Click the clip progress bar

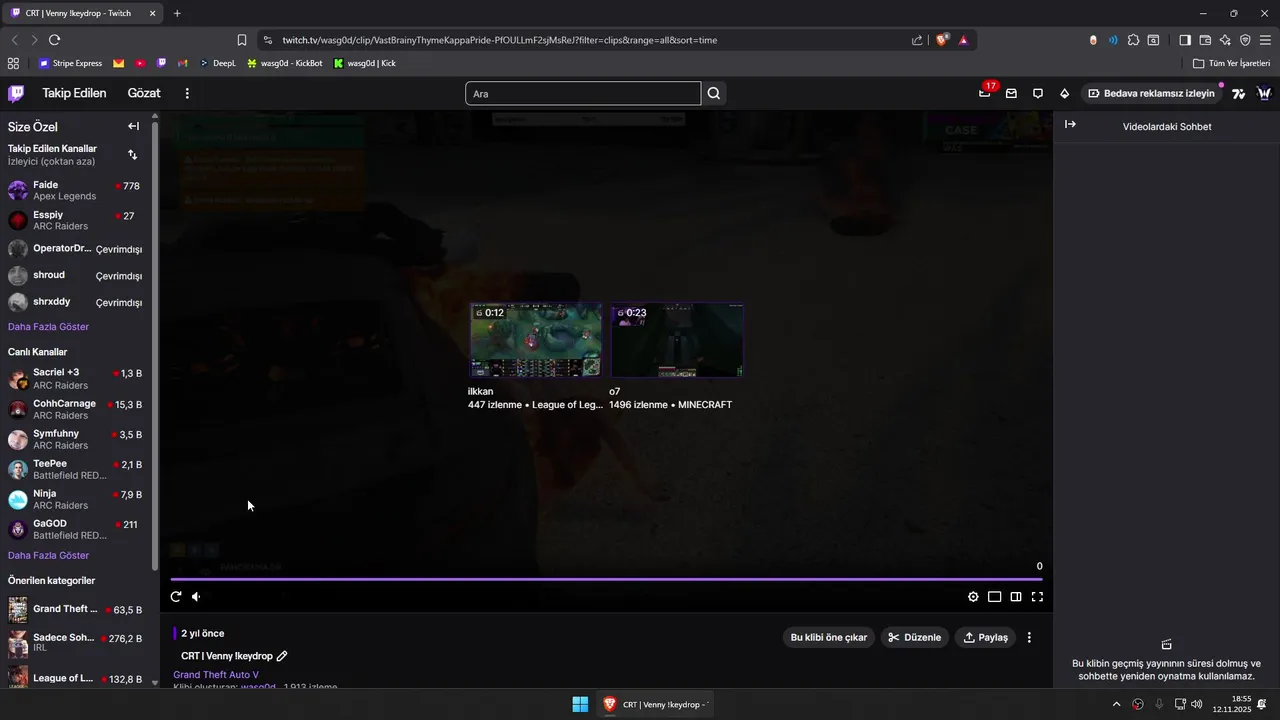[606, 579]
